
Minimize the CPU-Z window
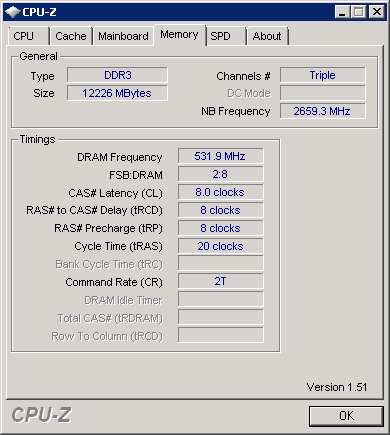(x=342, y=12)
